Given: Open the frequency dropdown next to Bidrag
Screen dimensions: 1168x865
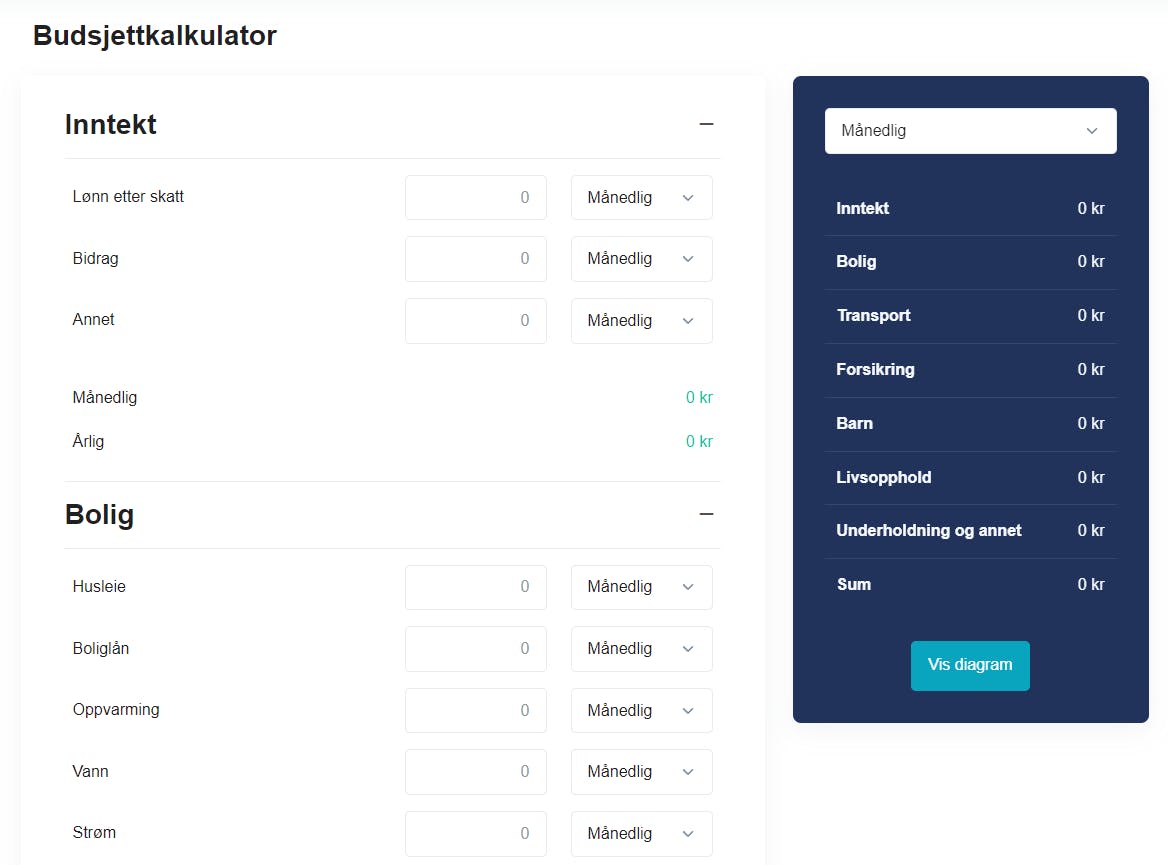Looking at the screenshot, I should [641, 258].
